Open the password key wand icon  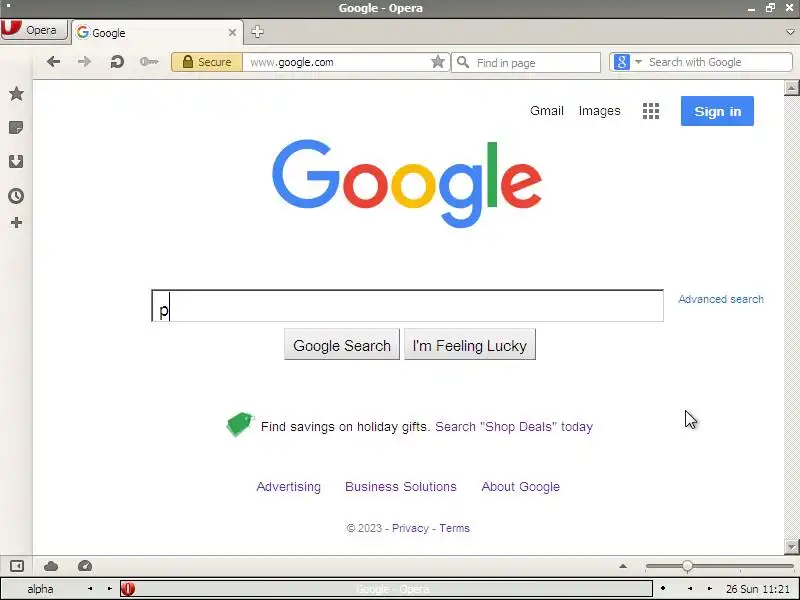(x=149, y=62)
